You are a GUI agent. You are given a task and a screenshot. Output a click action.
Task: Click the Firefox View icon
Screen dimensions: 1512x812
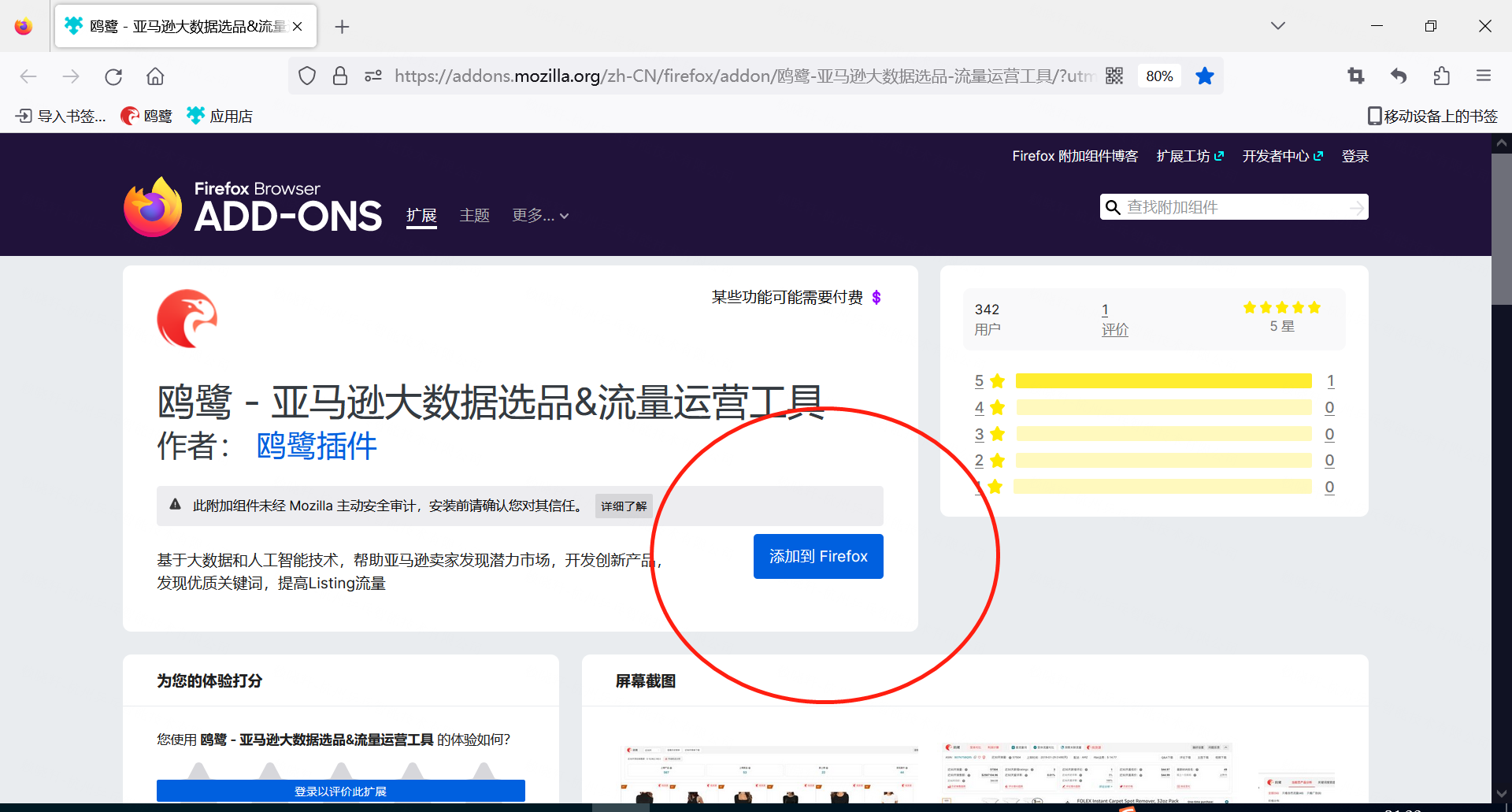click(x=24, y=26)
